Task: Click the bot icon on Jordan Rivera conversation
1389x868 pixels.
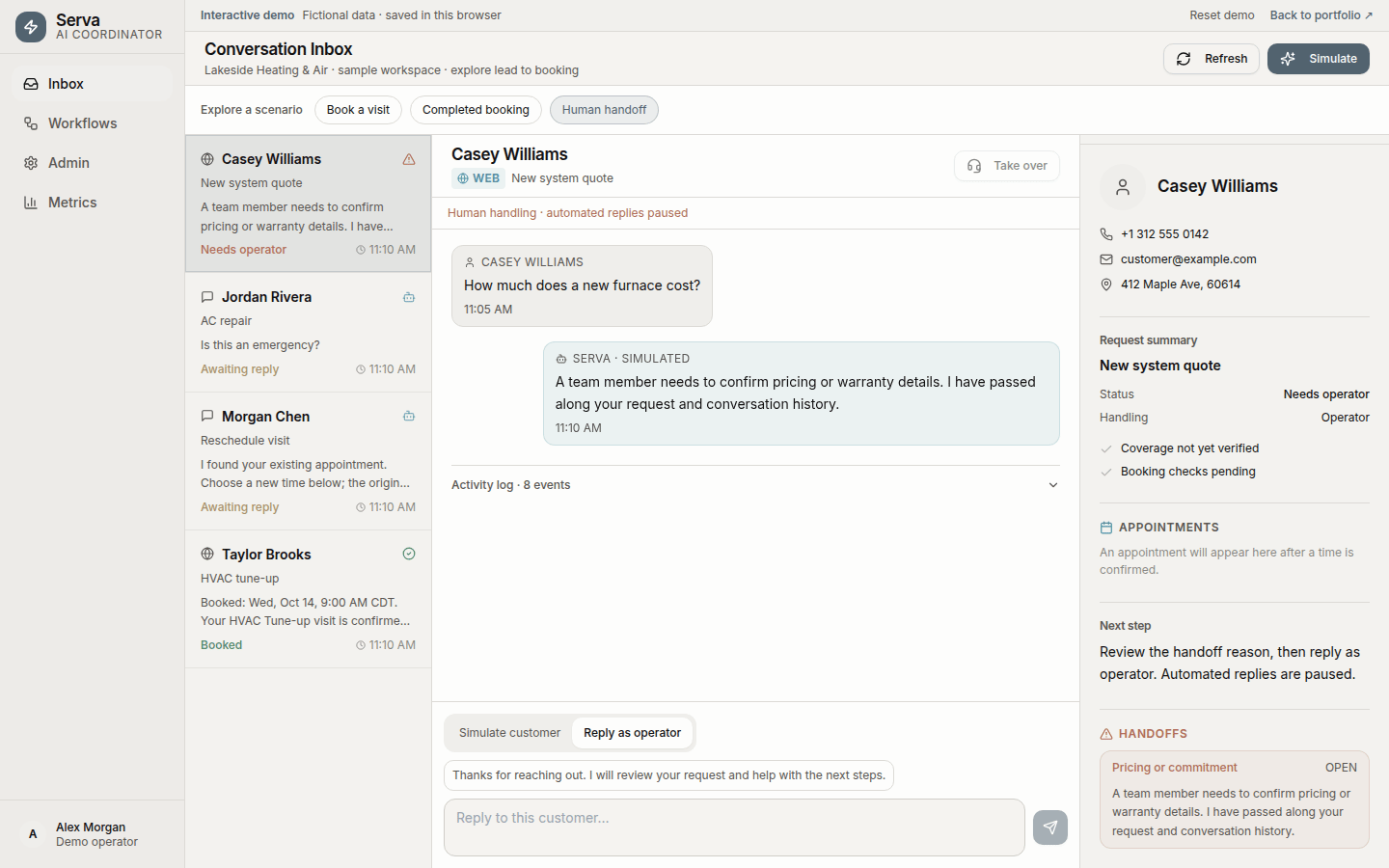Action: [409, 297]
